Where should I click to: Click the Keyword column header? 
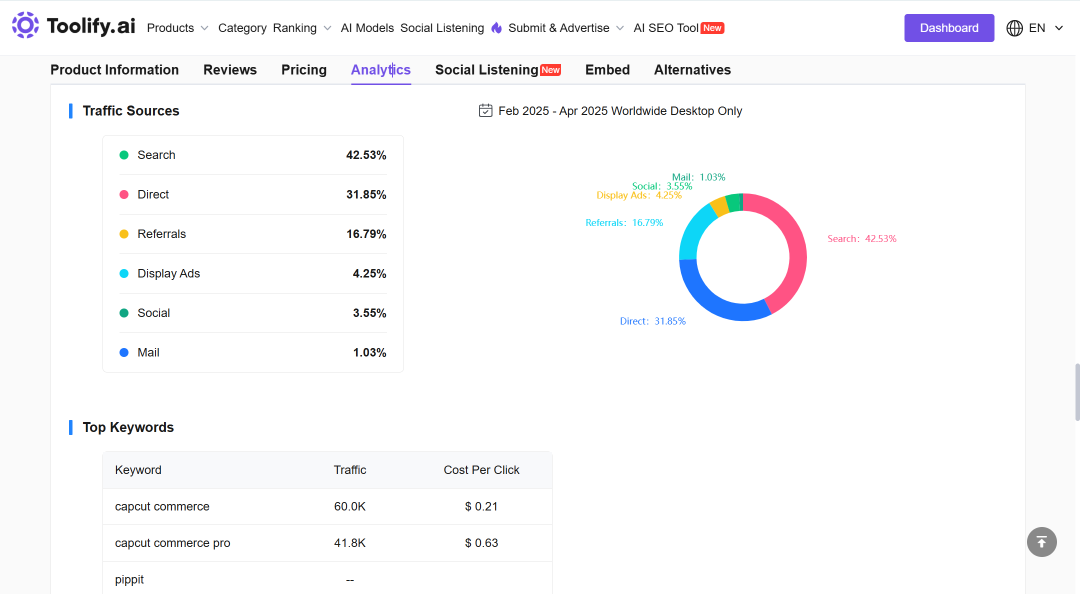(138, 470)
